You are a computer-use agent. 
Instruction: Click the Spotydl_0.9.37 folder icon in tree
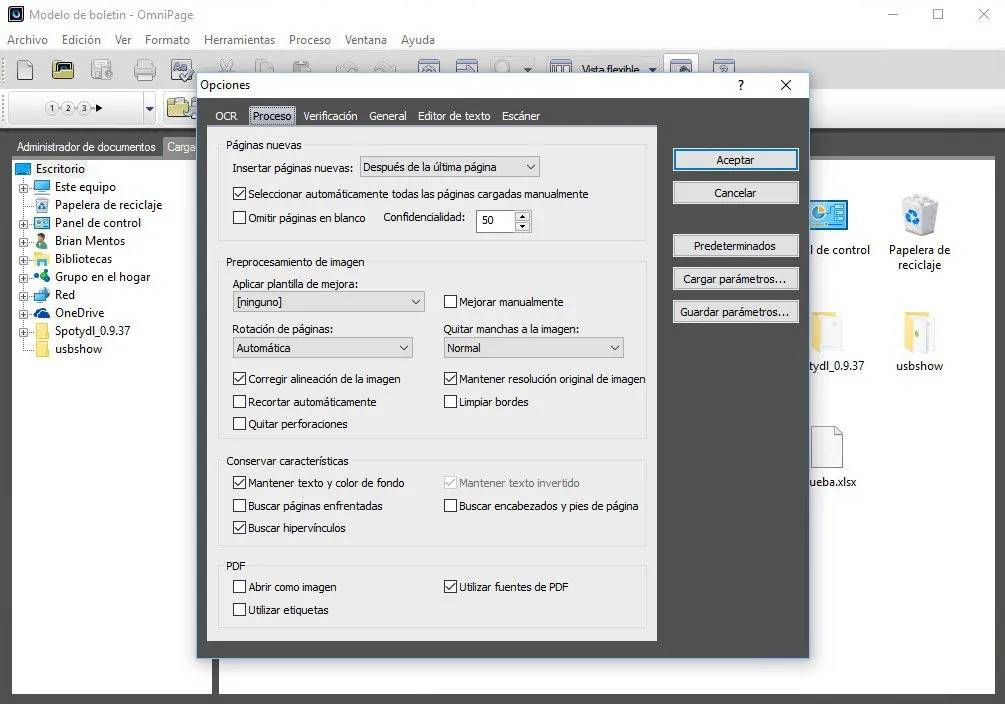(x=42, y=331)
